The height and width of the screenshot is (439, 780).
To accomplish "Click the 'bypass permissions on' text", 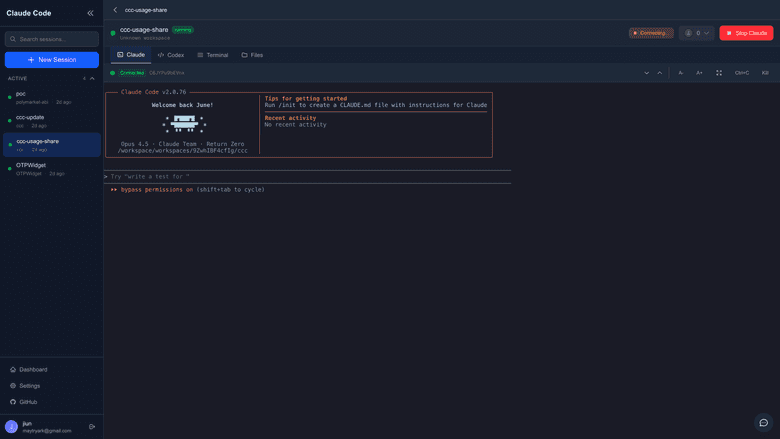I will coord(157,189).
